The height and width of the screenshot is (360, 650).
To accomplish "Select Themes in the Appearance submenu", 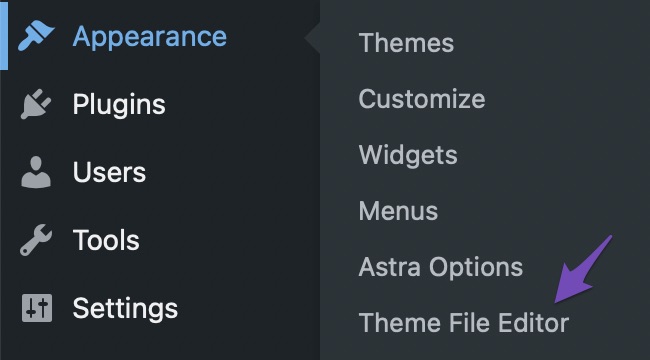I will click(406, 43).
